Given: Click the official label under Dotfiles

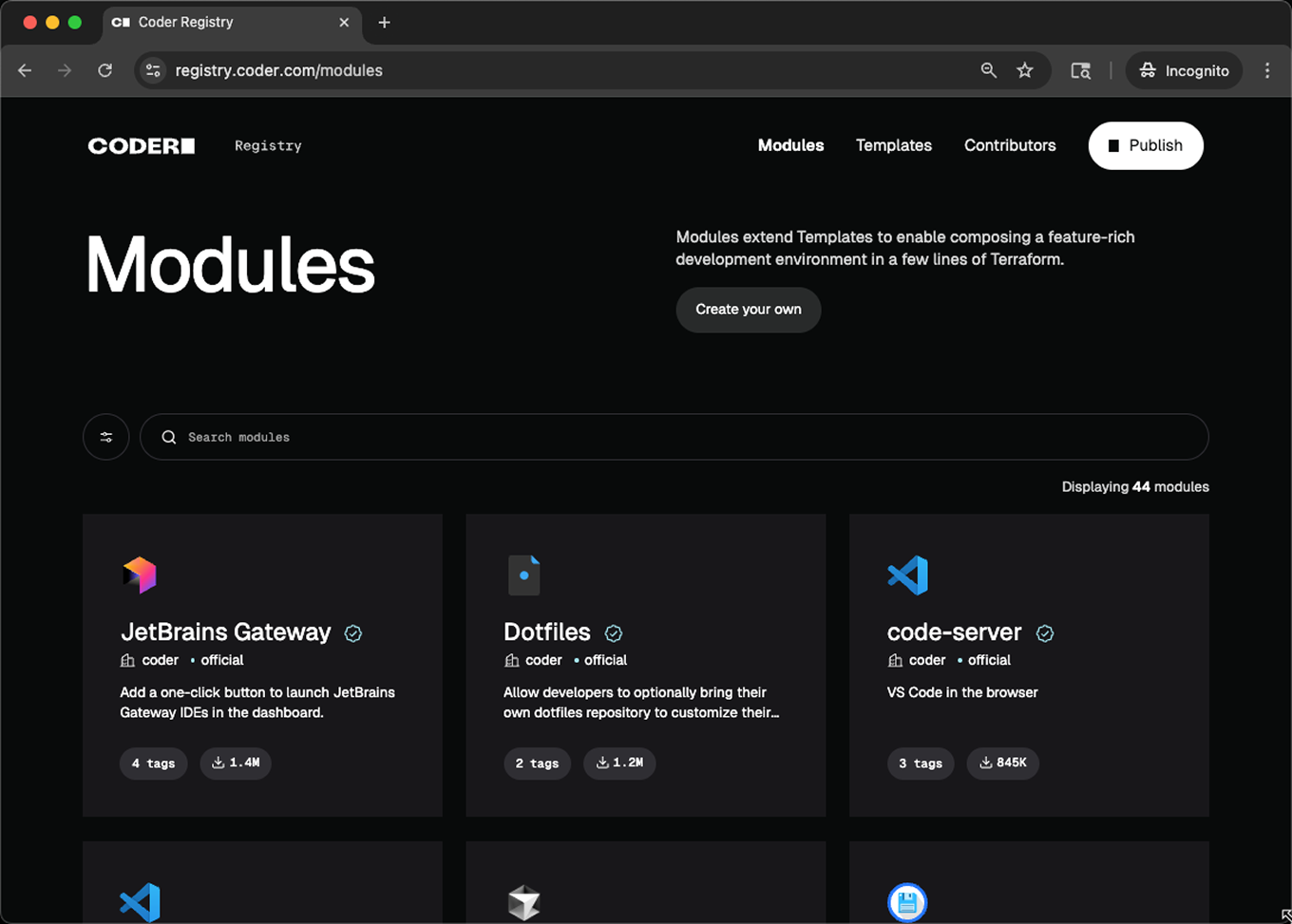Looking at the screenshot, I should [606, 660].
